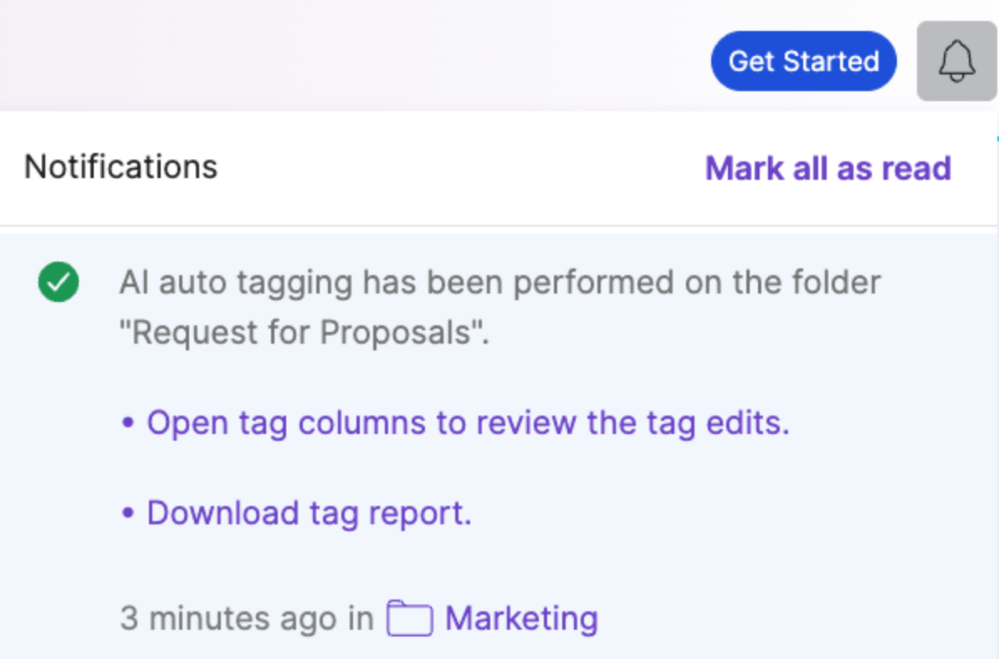The image size is (999, 659).
Task: Click blank header area left of Get Started
Action: [350, 57]
